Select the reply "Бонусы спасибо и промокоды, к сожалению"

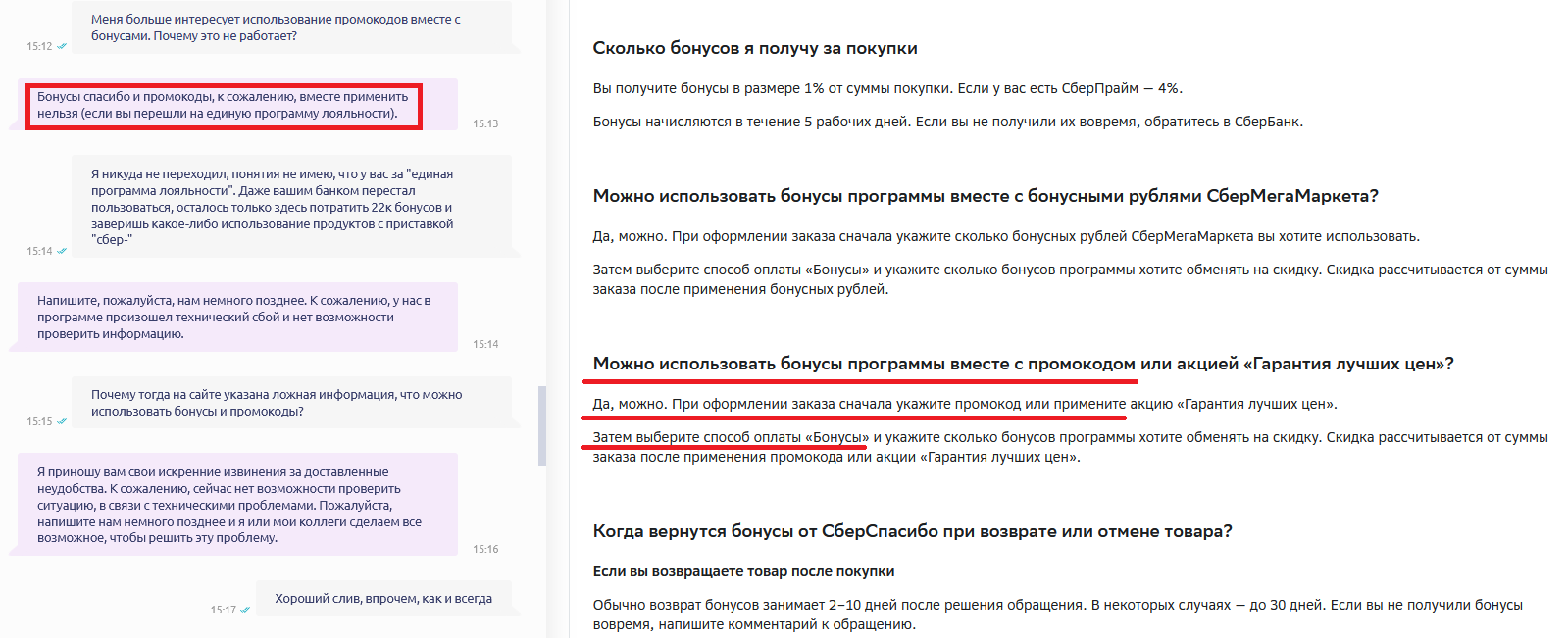[x=237, y=105]
